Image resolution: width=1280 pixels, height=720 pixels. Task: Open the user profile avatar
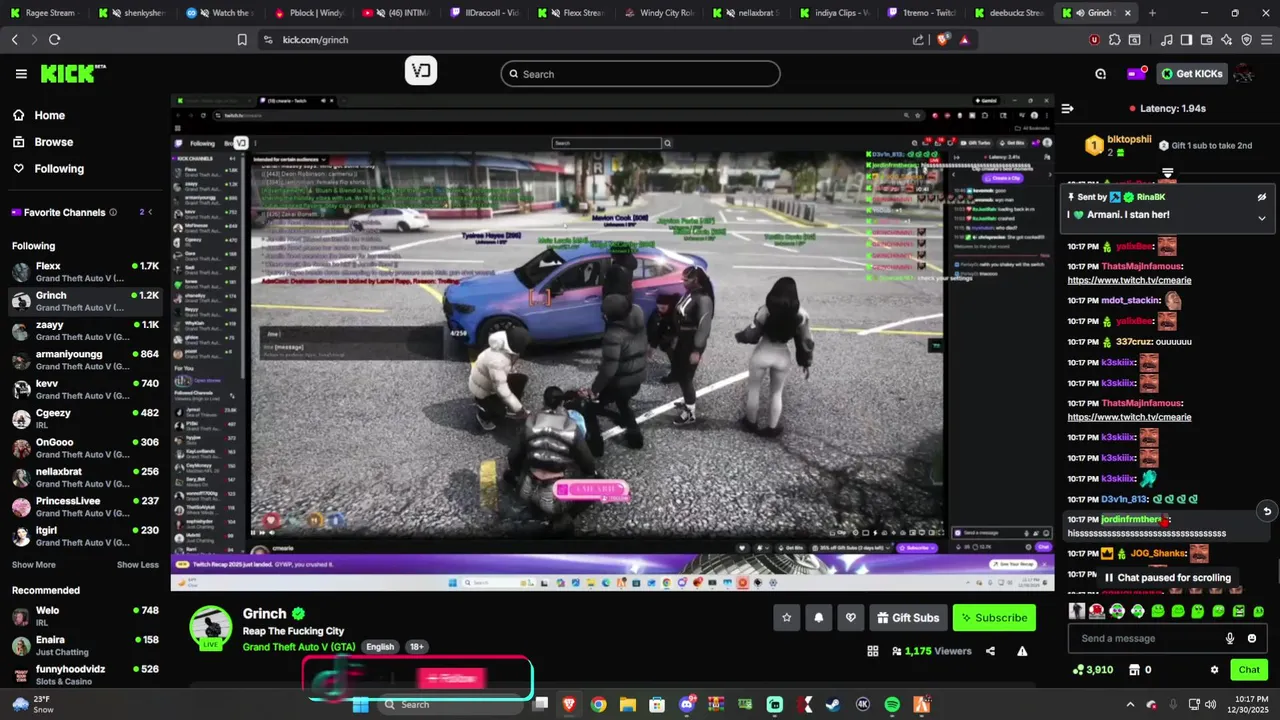click(x=1243, y=74)
